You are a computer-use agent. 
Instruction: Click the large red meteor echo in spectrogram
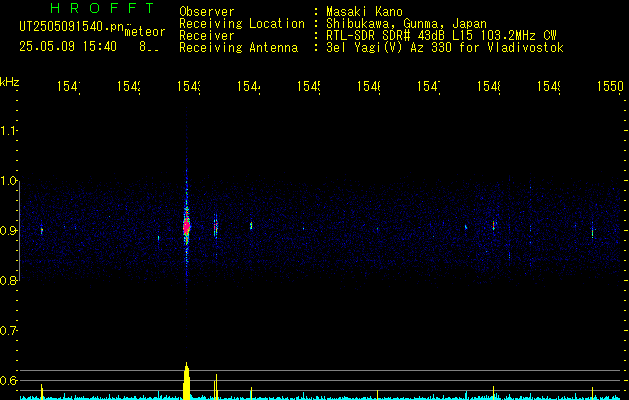(x=187, y=226)
